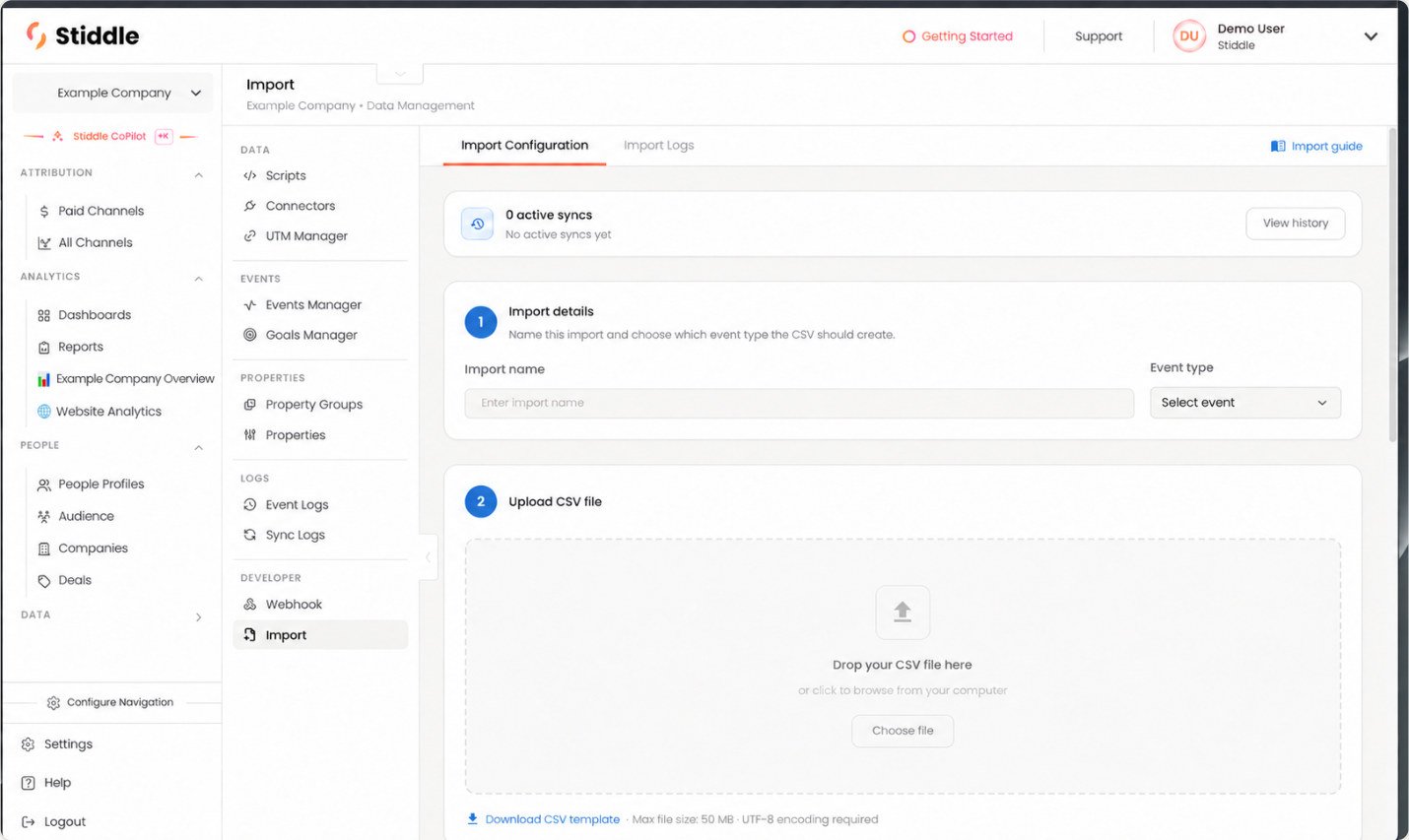Click the upload arrow icon in drop zone
This screenshot has width=1409, height=840.
pyautogui.click(x=903, y=613)
